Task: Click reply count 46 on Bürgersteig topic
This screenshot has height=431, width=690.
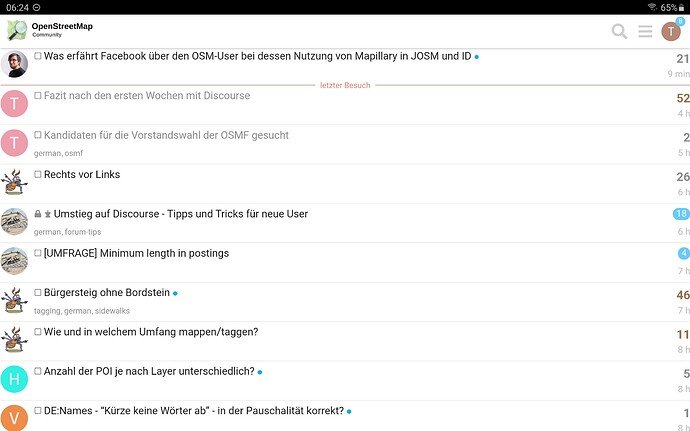Action: [683, 295]
